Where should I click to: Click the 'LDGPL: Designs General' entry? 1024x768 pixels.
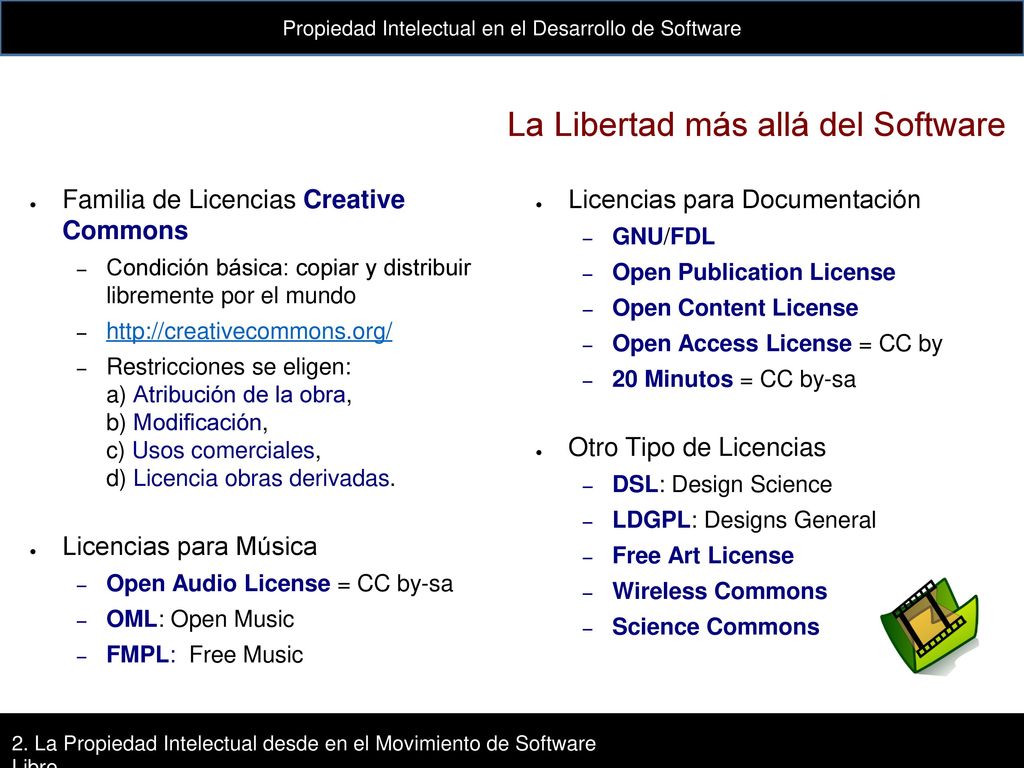744,520
